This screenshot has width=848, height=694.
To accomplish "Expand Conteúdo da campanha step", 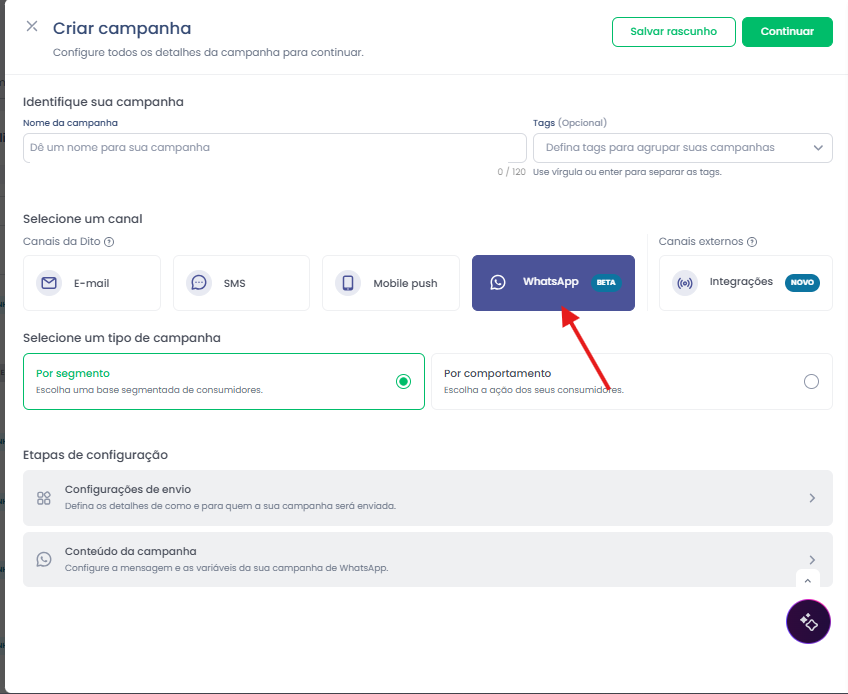I will (427, 559).
